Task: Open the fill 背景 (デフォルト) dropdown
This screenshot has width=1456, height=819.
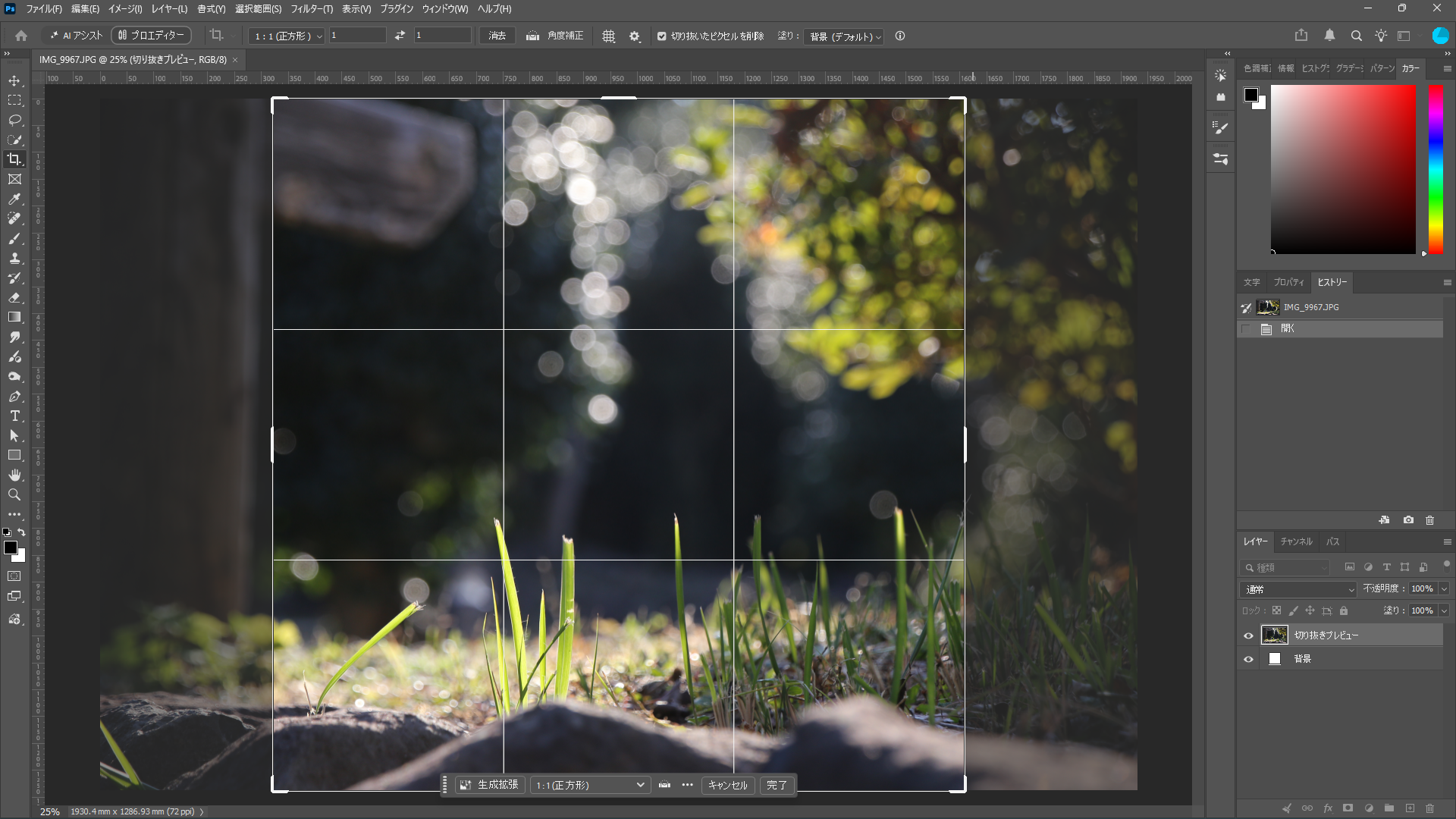Action: (844, 36)
